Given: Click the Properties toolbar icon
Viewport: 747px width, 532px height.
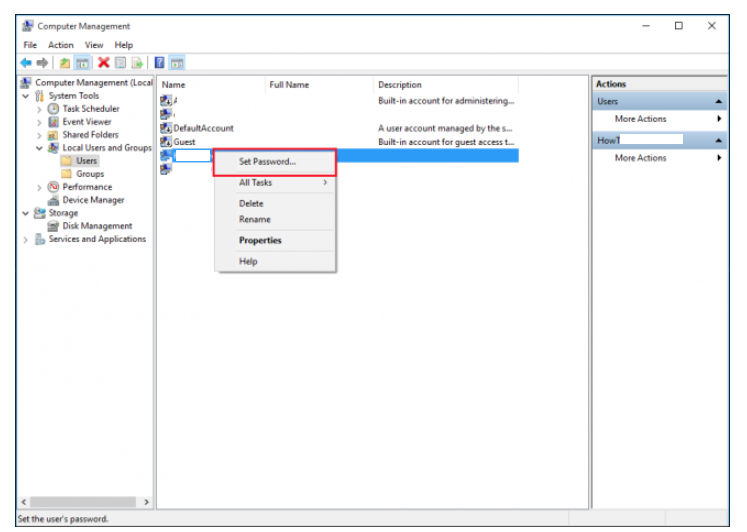Looking at the screenshot, I should pos(121,63).
